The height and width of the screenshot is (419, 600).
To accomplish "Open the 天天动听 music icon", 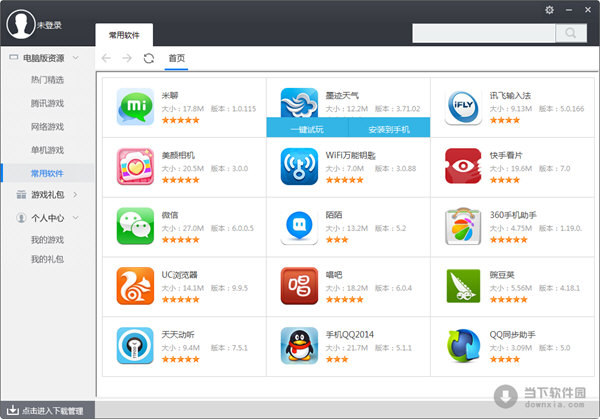I will click(x=135, y=346).
